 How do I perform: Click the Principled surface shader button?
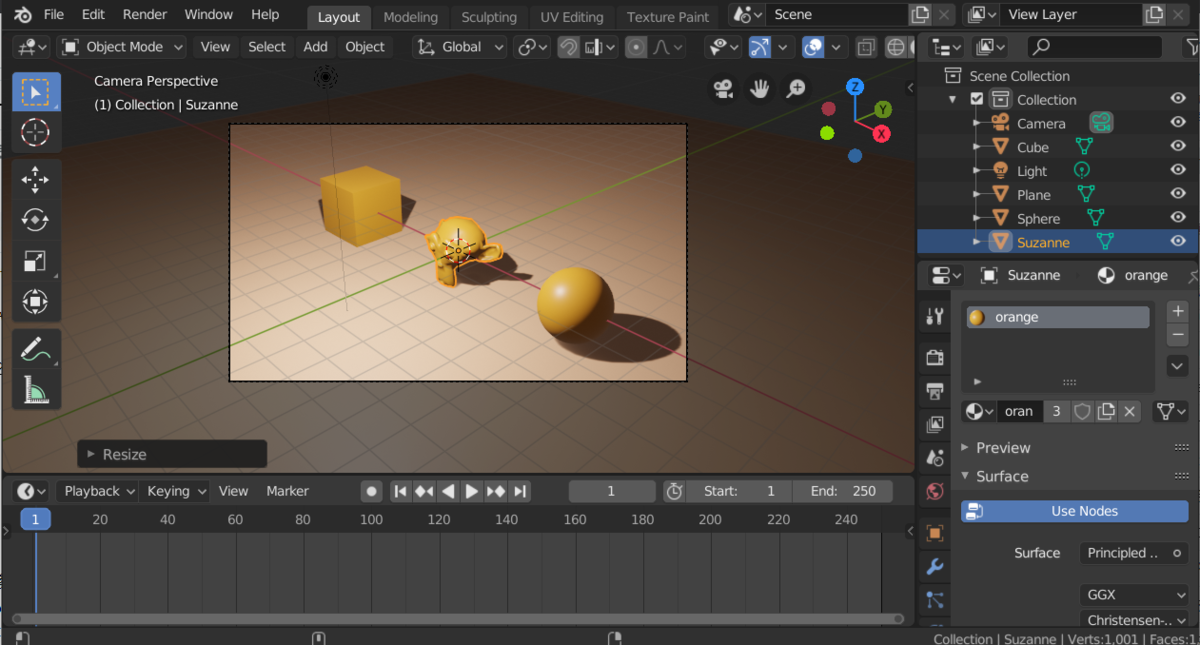click(x=1134, y=553)
